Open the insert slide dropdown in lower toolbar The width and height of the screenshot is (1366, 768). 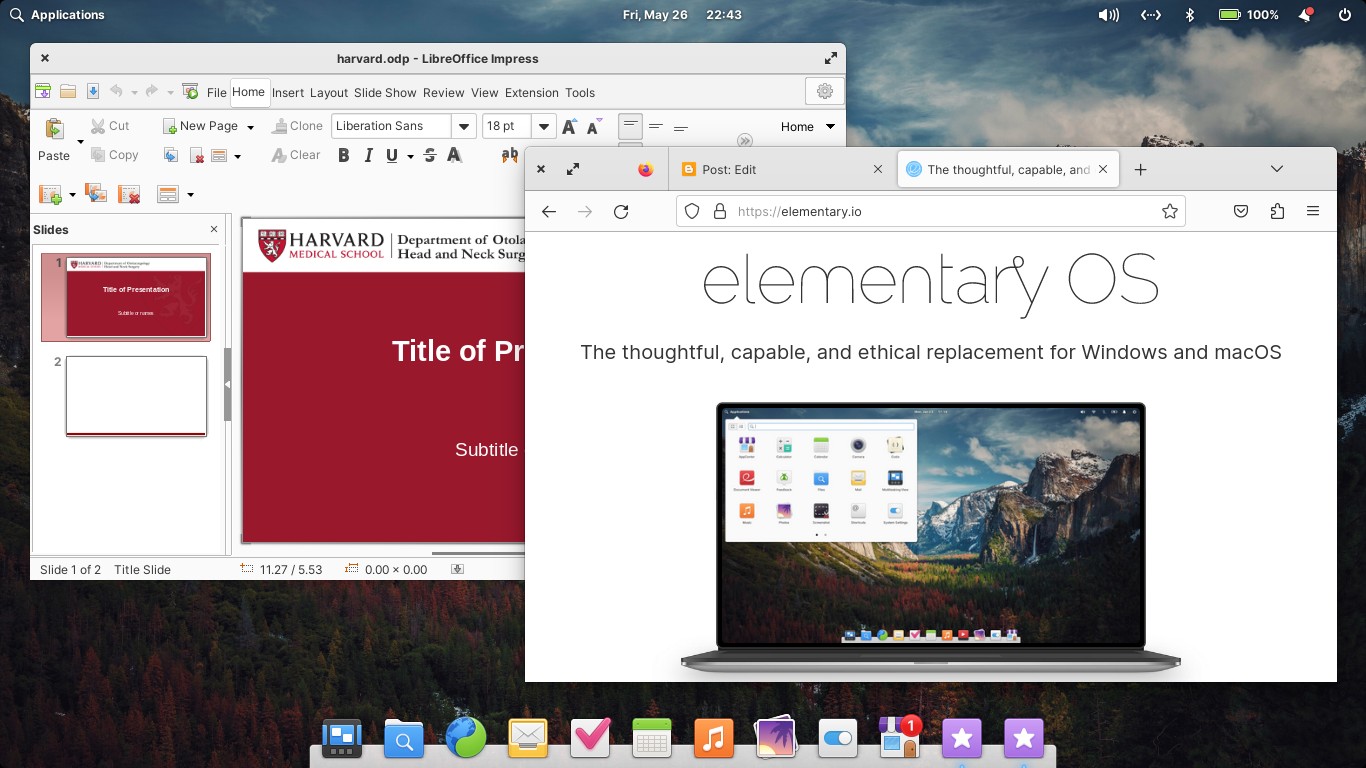coord(72,195)
